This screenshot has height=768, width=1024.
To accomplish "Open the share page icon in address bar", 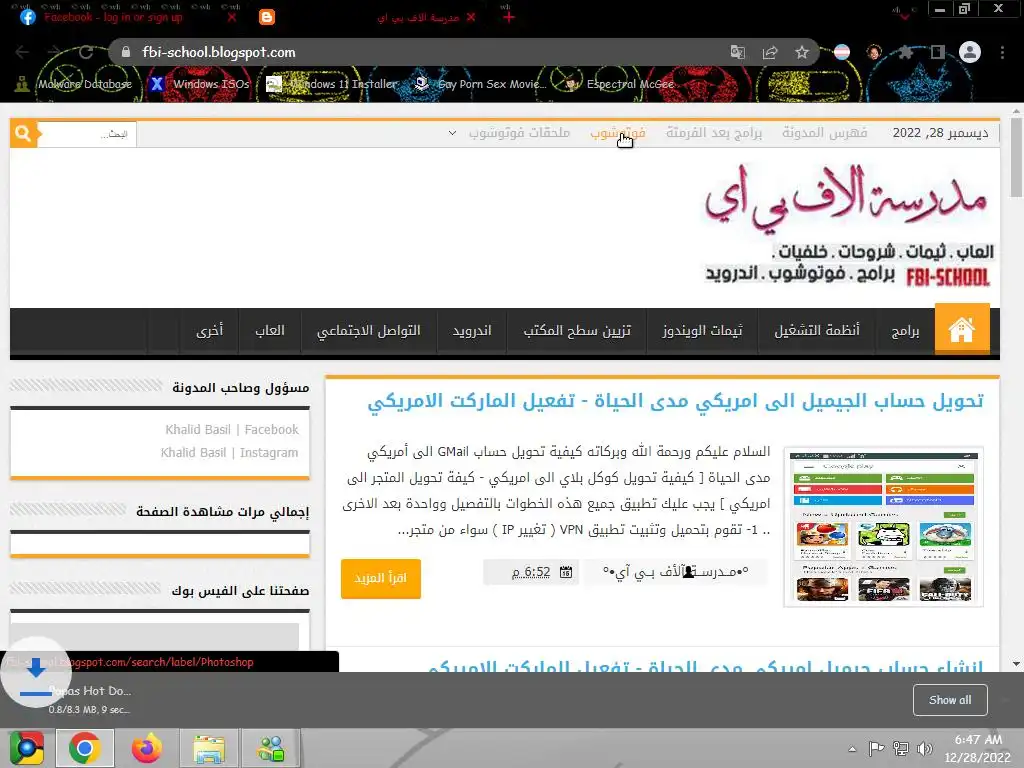I will click(770, 52).
